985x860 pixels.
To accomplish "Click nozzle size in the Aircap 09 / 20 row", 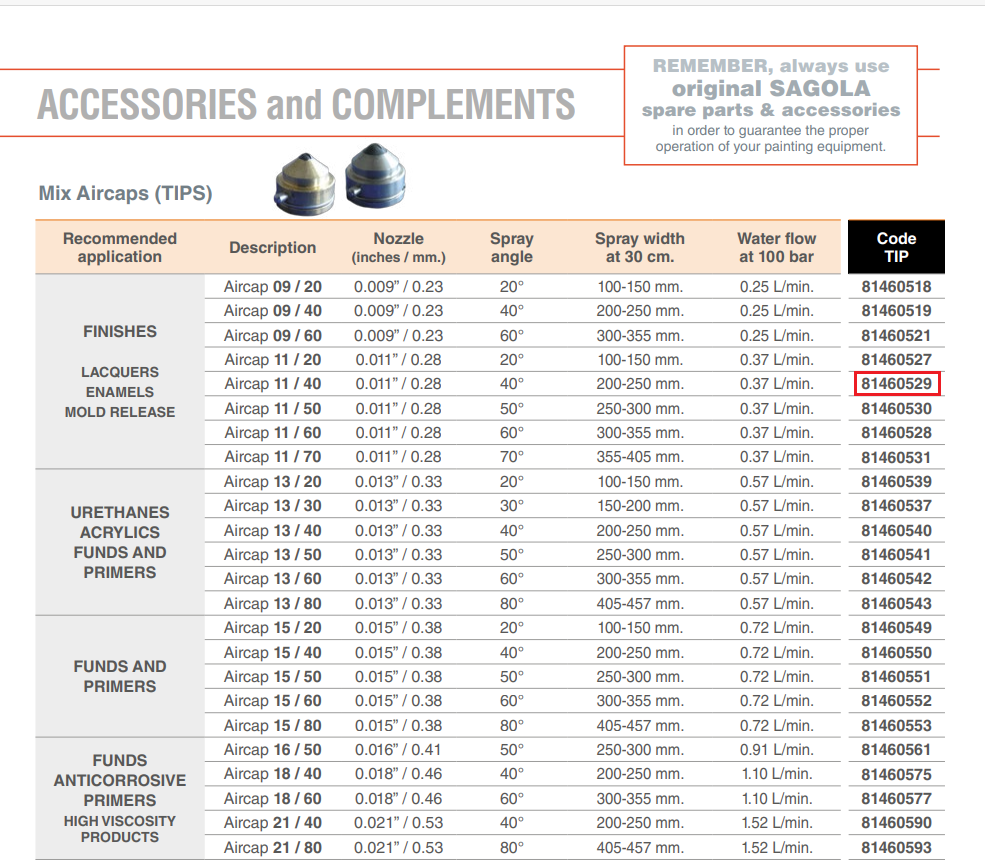I will point(398,286).
